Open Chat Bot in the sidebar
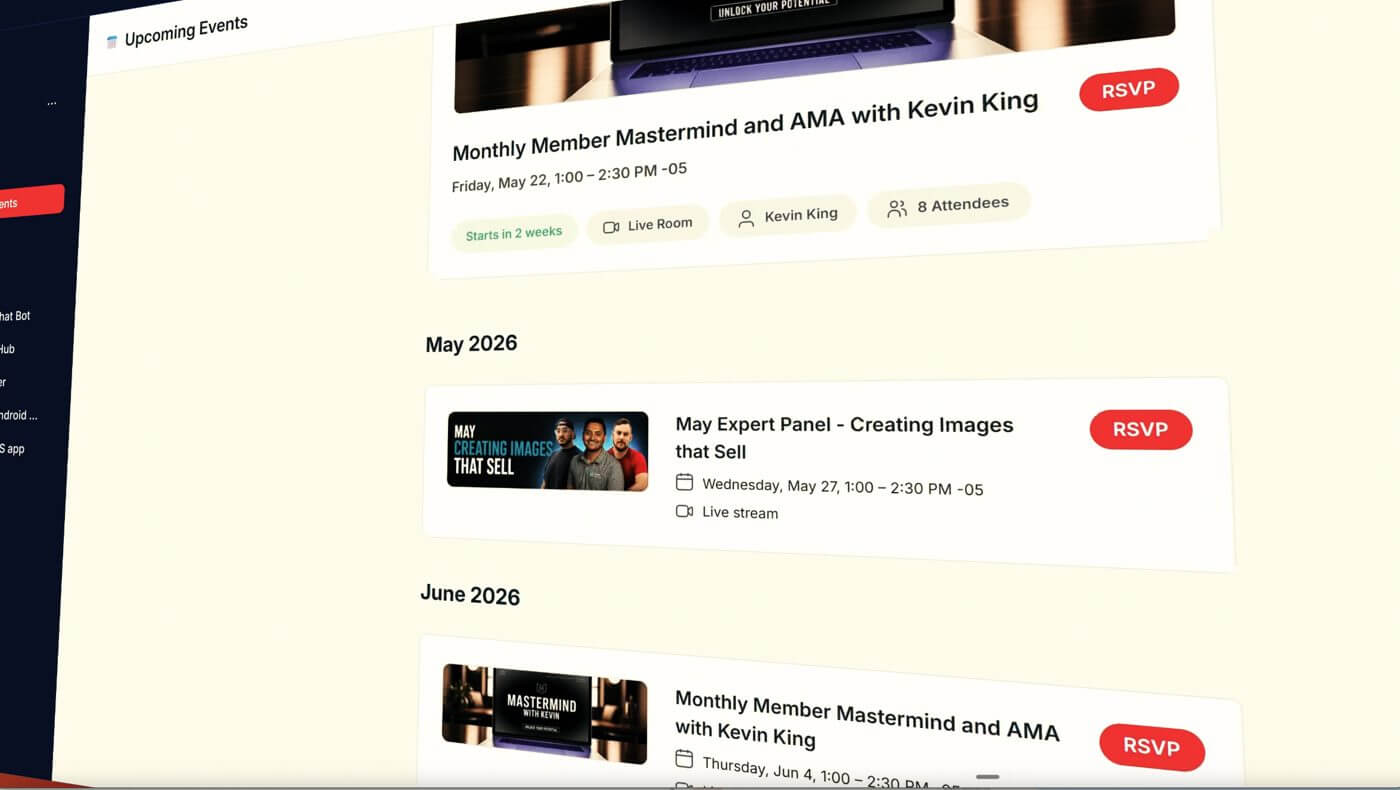 point(15,316)
